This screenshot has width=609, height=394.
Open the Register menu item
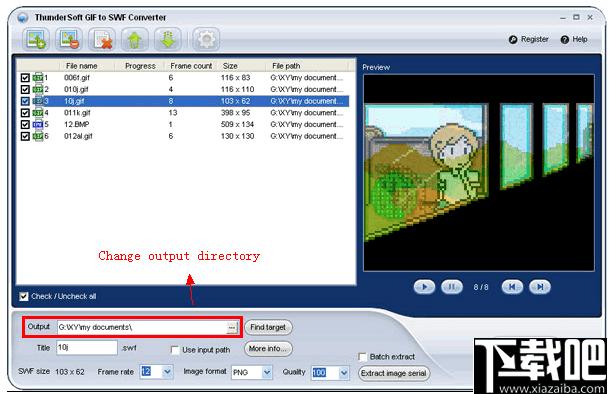(x=529, y=39)
